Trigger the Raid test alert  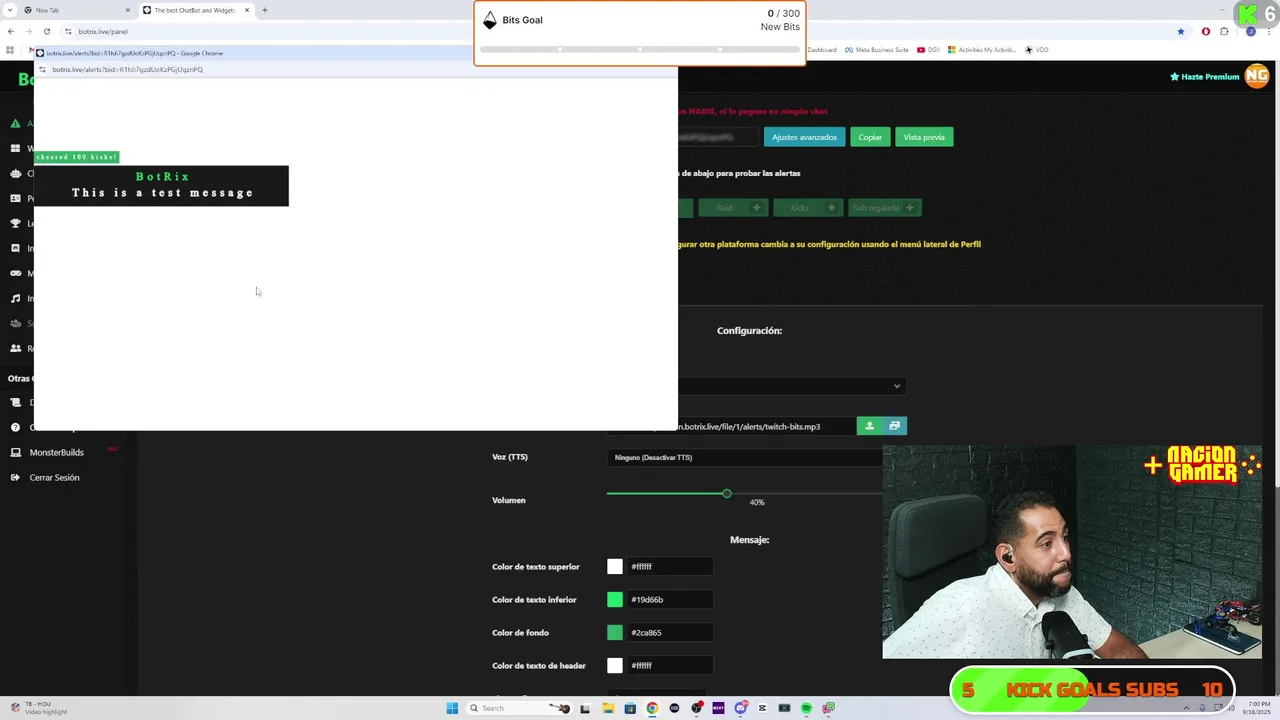pos(733,208)
